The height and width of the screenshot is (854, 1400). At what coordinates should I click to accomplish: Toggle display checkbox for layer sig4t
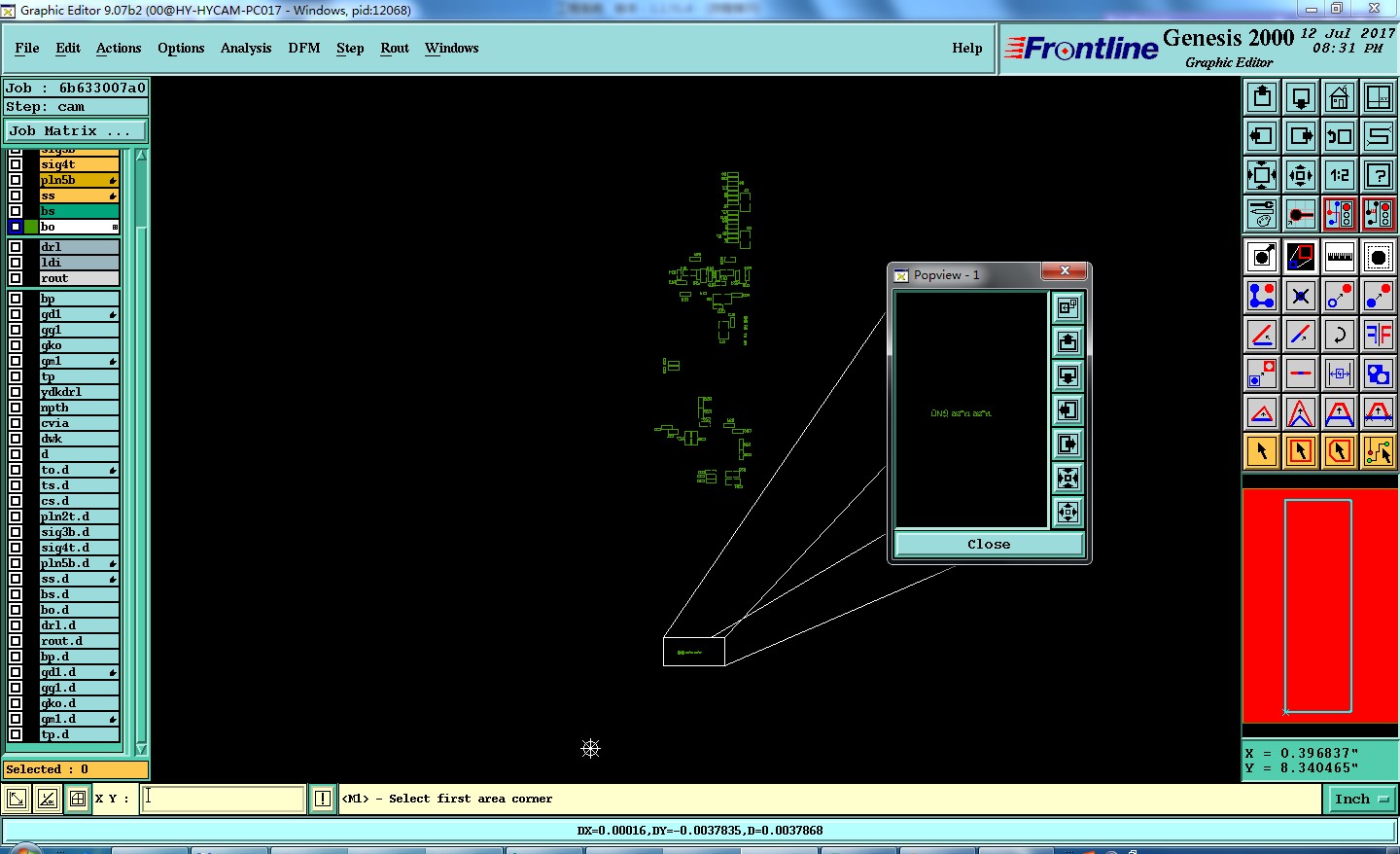pos(16,164)
